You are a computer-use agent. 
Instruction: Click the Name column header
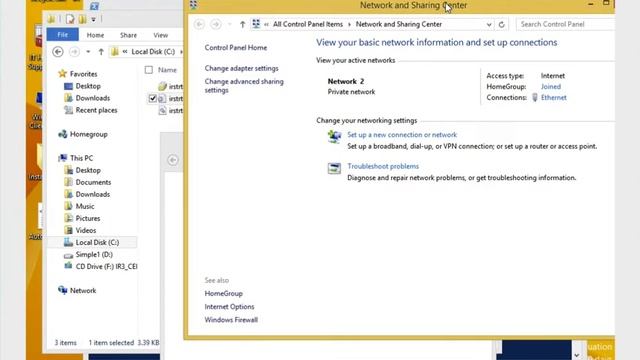167,70
